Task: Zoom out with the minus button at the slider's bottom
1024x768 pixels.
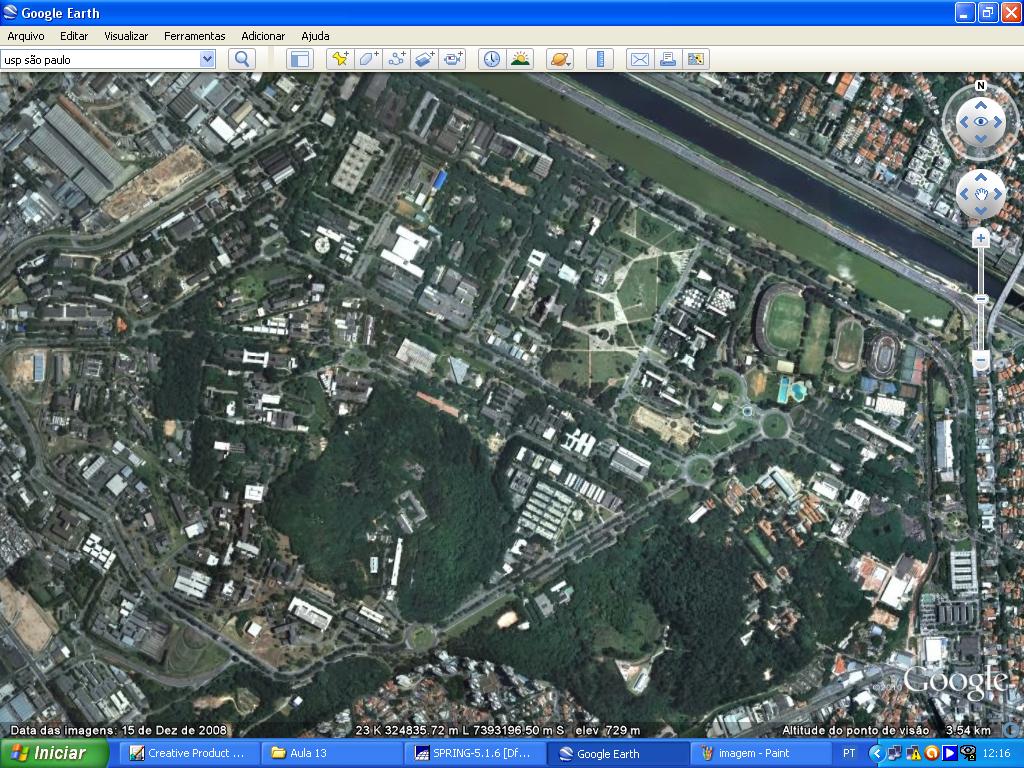Action: tap(980, 360)
